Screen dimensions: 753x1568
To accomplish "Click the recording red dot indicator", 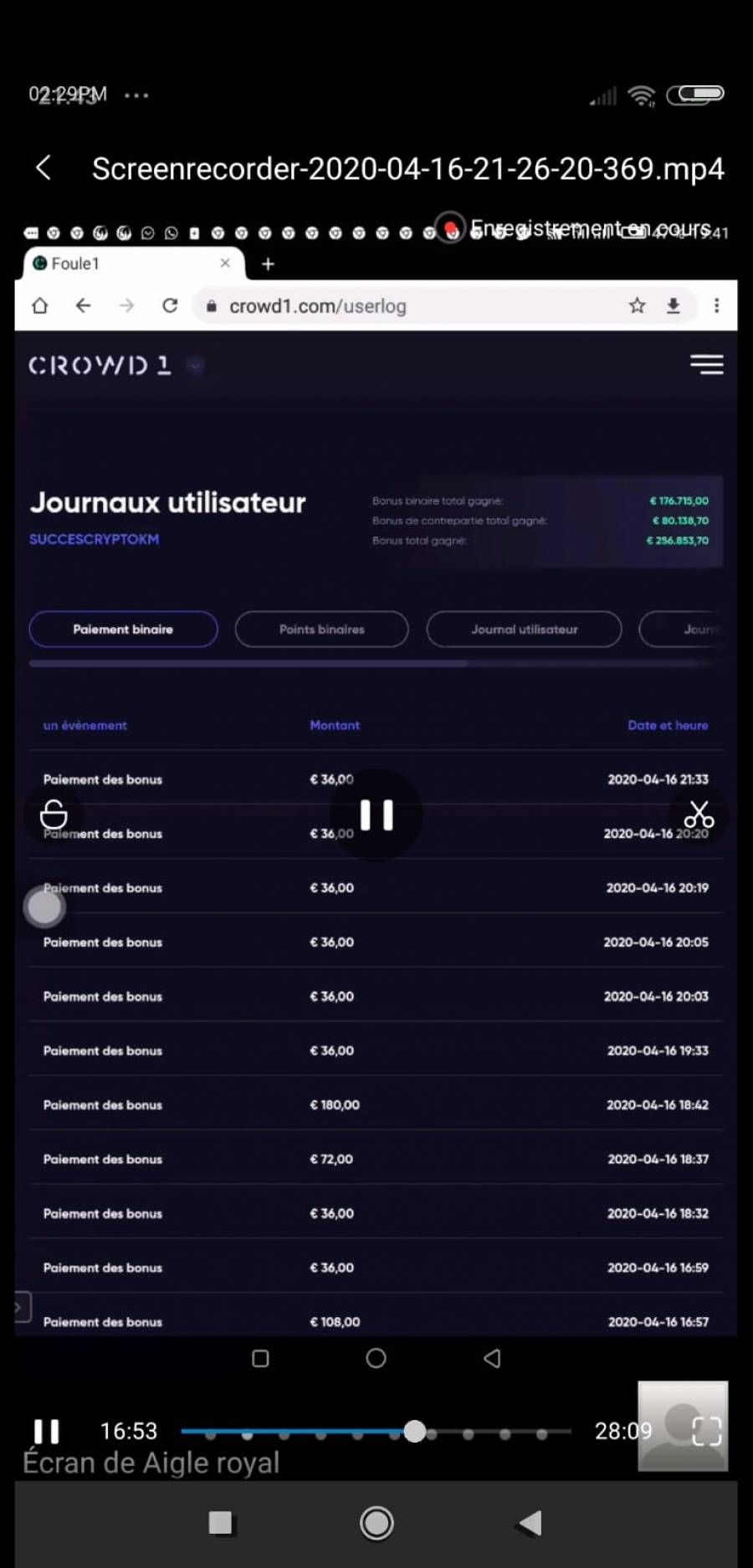I will [x=451, y=227].
